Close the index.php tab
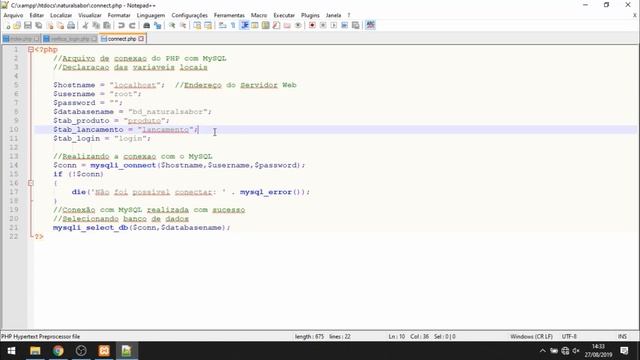Image resolution: width=640 pixels, height=360 pixels. click(37, 39)
